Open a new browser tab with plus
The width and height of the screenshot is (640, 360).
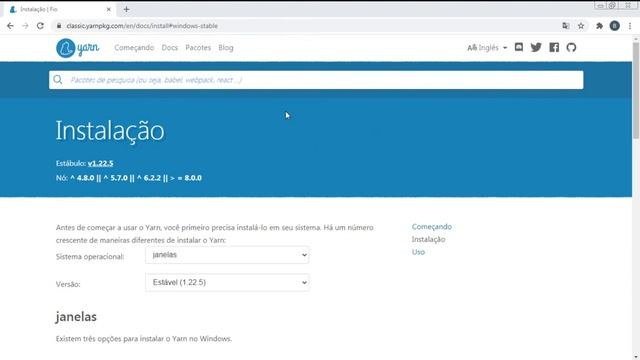[126, 9]
